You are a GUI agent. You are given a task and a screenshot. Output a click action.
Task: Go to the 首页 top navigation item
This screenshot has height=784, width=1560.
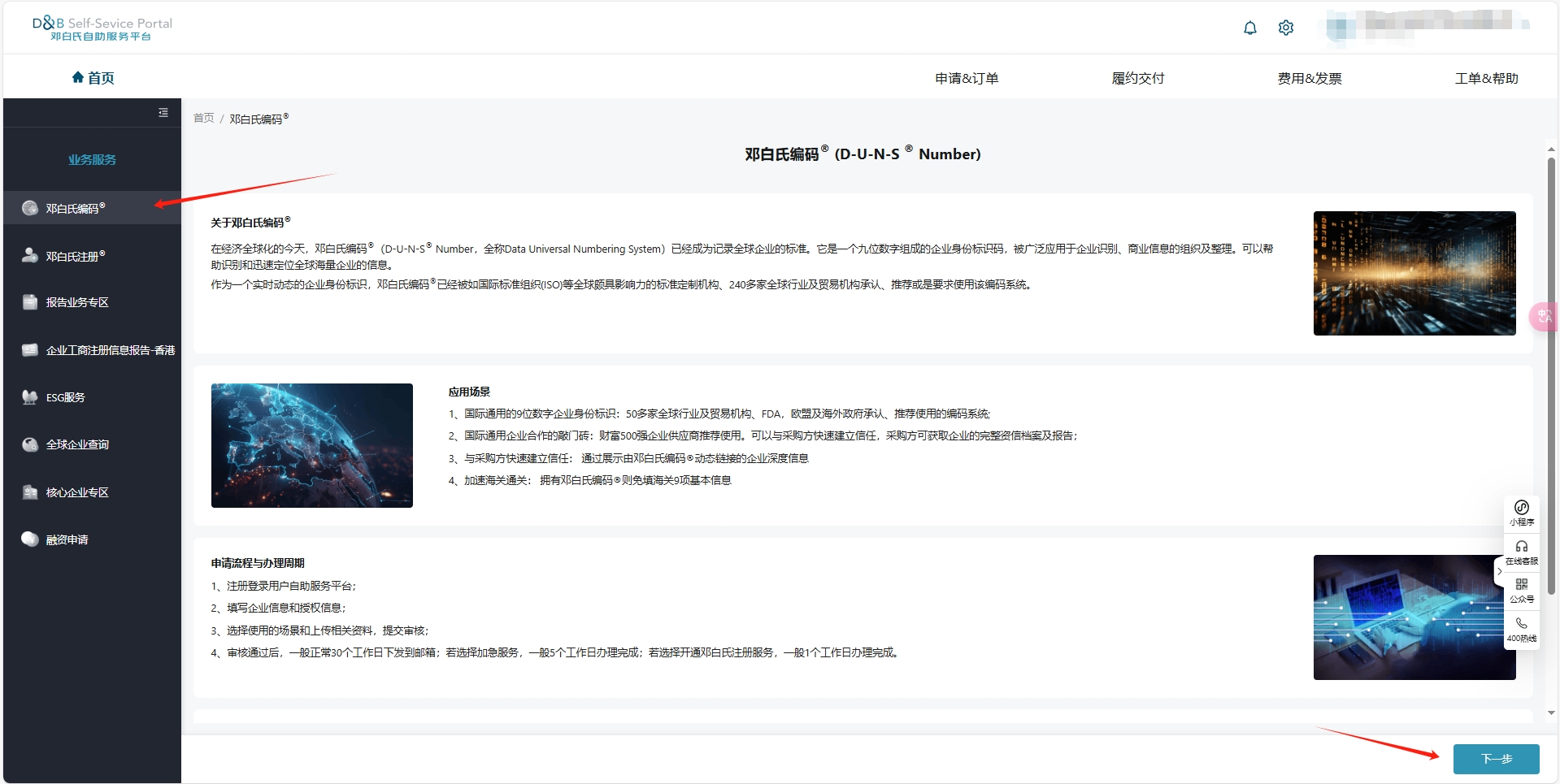[x=93, y=77]
